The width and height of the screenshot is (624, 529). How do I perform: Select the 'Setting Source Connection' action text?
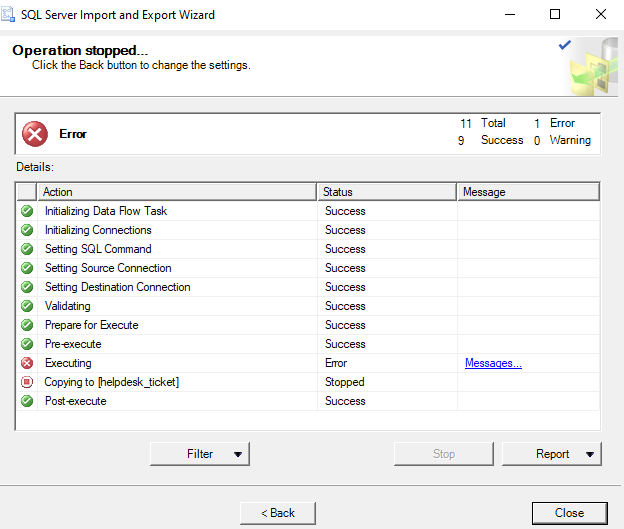point(108,268)
